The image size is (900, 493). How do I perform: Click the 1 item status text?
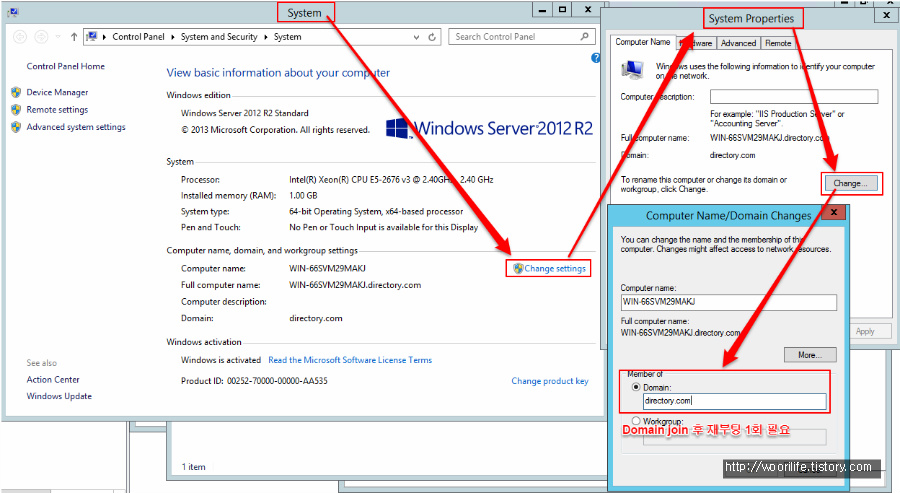tap(193, 467)
